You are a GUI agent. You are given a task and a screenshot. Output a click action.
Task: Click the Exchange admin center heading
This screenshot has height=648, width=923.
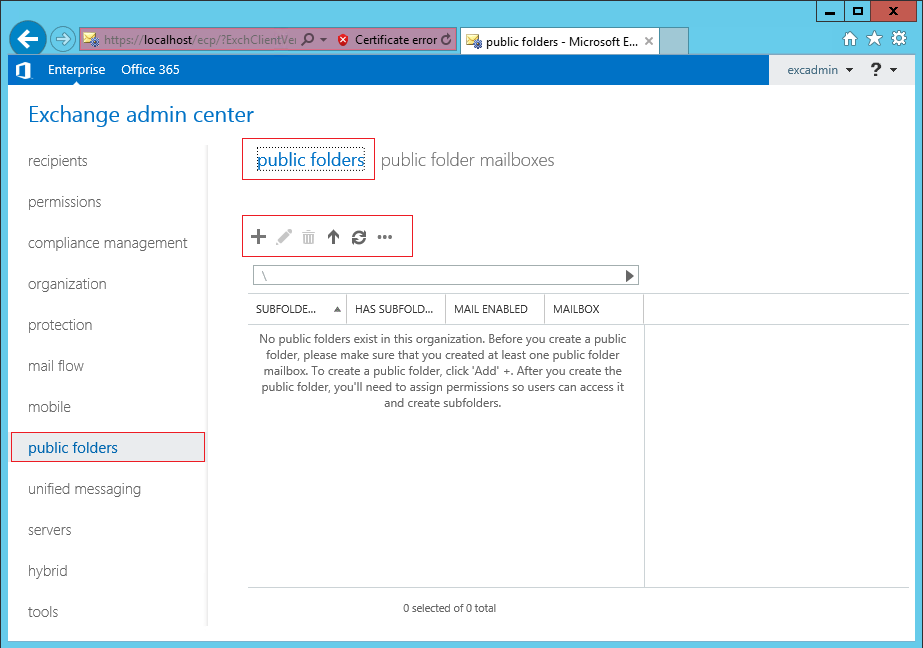[x=141, y=114]
